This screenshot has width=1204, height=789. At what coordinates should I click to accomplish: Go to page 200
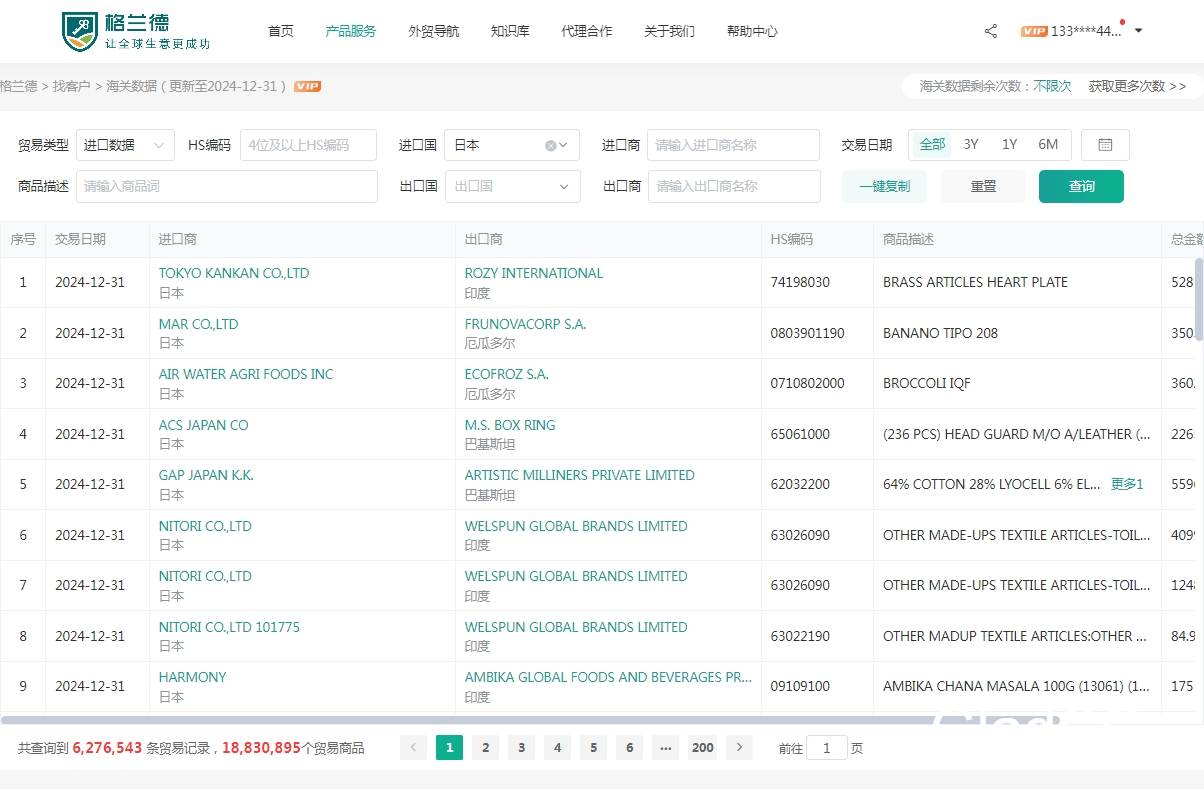click(x=703, y=747)
